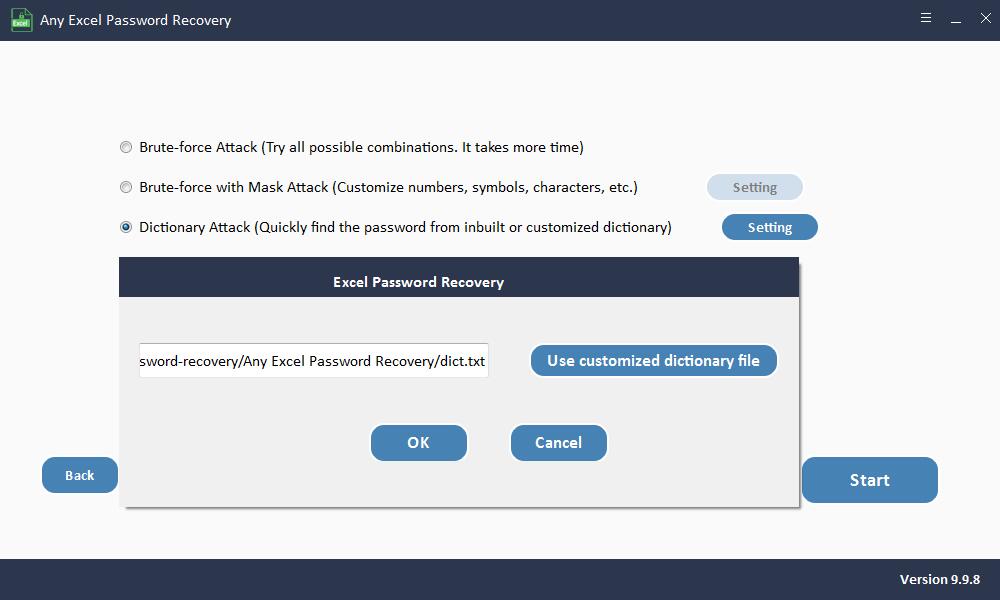Open Setting for Brute-force with Mask Attack
This screenshot has width=1000, height=600.
click(754, 188)
